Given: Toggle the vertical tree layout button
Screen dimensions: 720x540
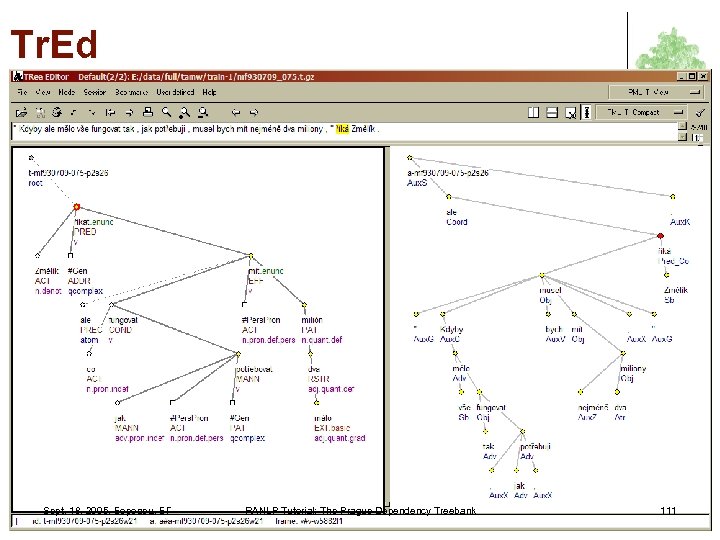Looking at the screenshot, I should point(586,112).
